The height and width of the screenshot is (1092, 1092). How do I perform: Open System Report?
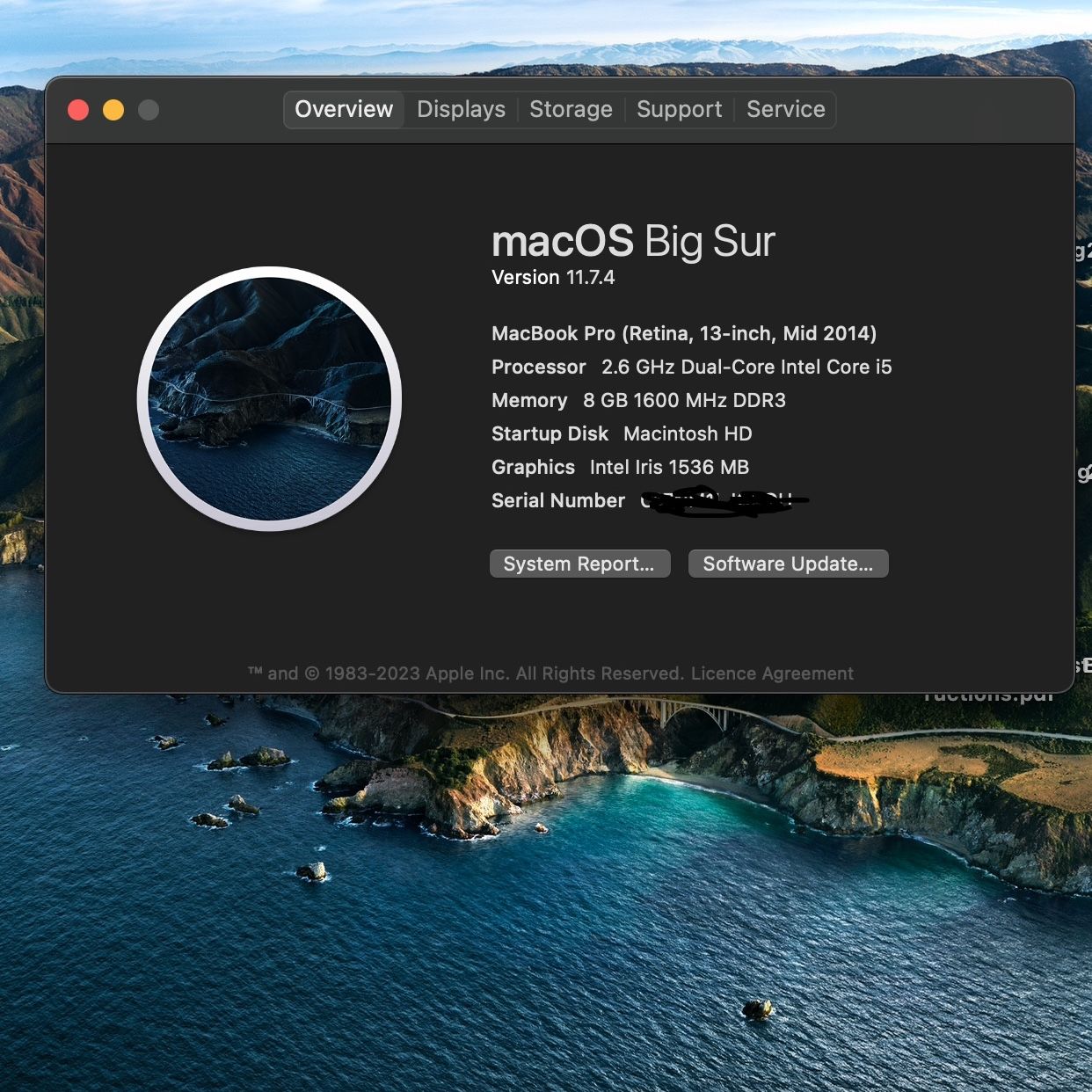click(x=579, y=564)
